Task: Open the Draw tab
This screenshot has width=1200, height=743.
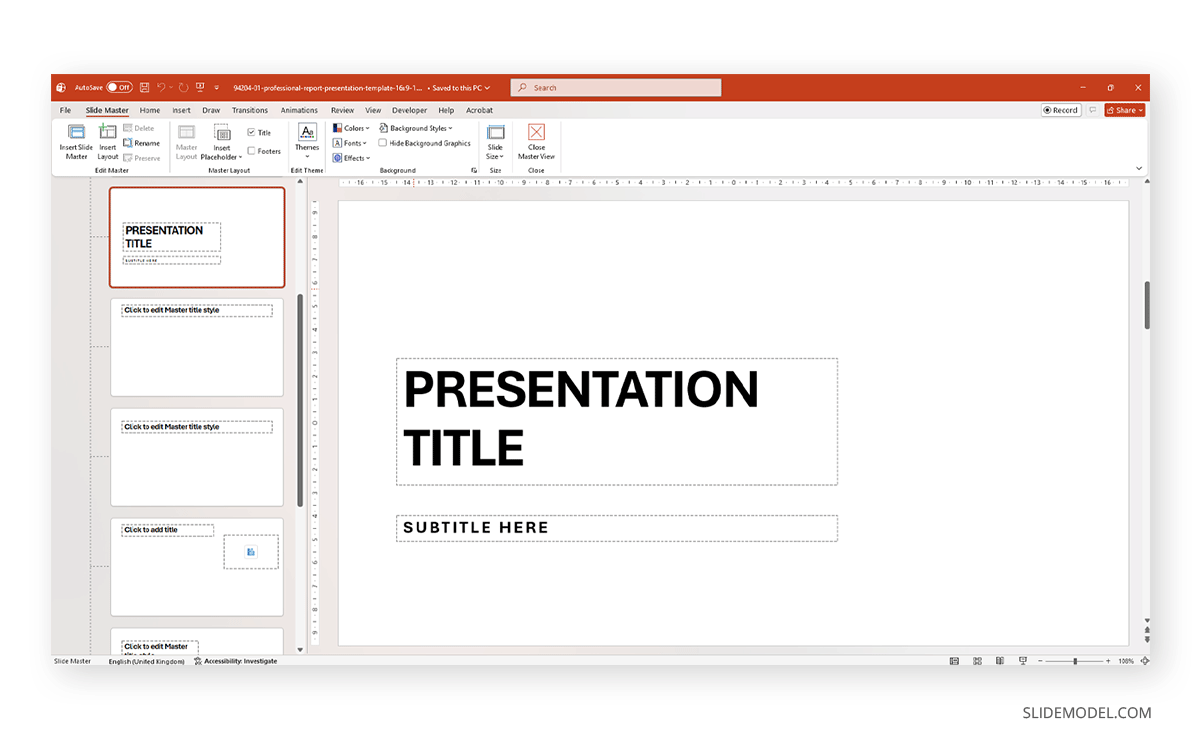Action: point(211,110)
